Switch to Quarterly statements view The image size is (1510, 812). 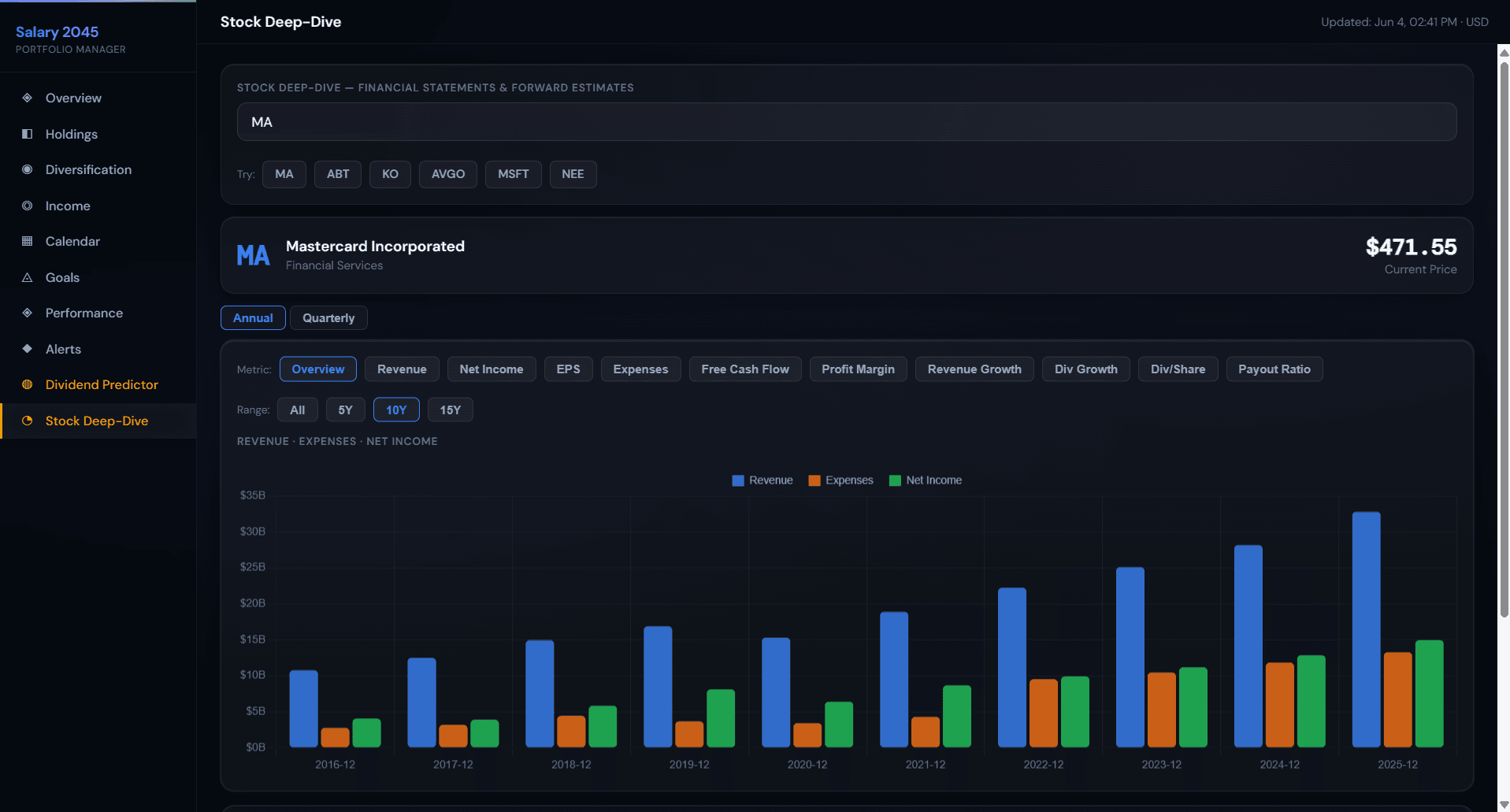pyautogui.click(x=328, y=318)
